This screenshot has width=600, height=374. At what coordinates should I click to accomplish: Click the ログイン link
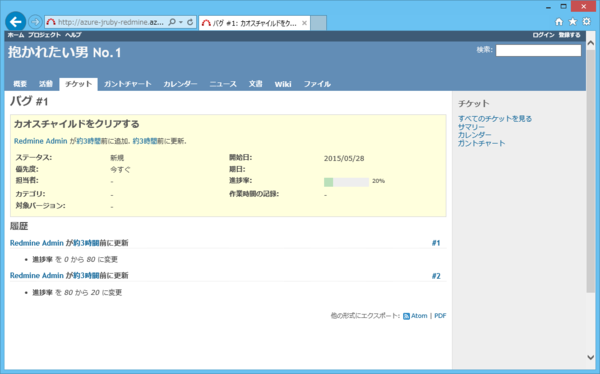click(x=543, y=35)
